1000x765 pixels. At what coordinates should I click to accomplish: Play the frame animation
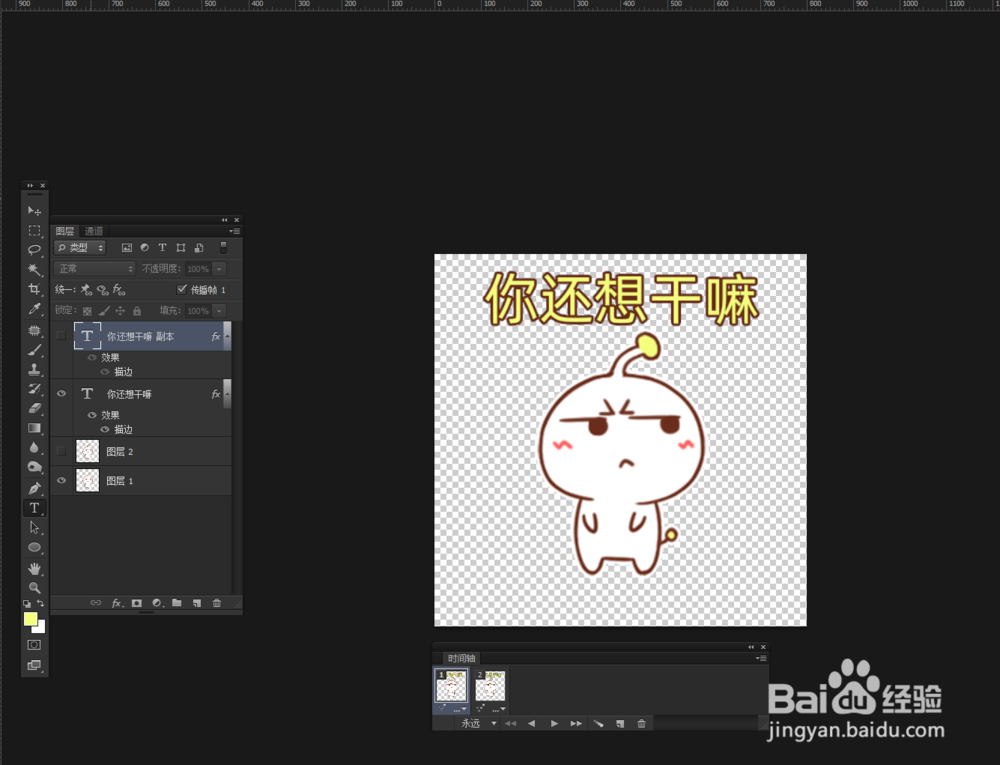[x=554, y=724]
